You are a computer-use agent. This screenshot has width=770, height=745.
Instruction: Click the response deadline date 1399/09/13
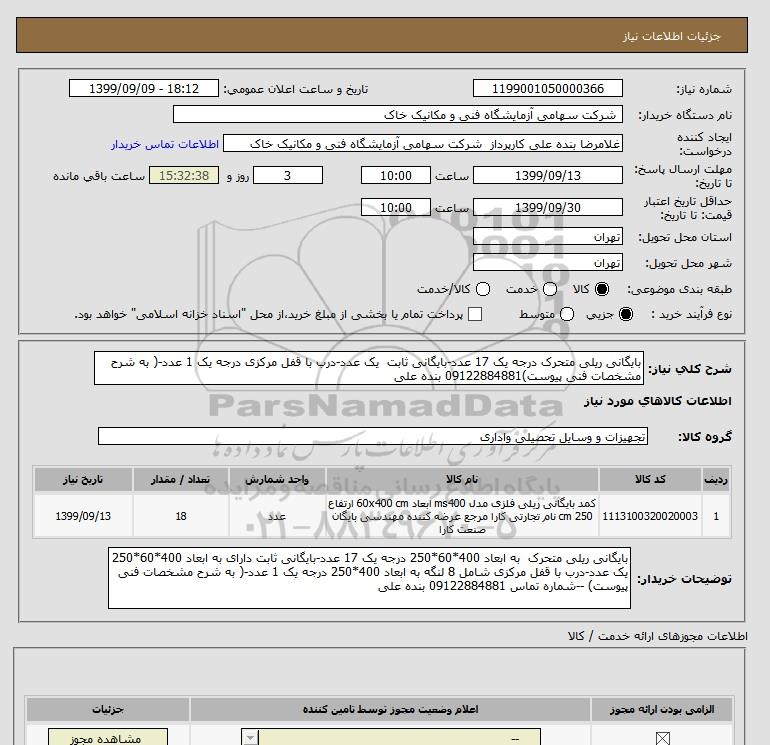coord(548,175)
